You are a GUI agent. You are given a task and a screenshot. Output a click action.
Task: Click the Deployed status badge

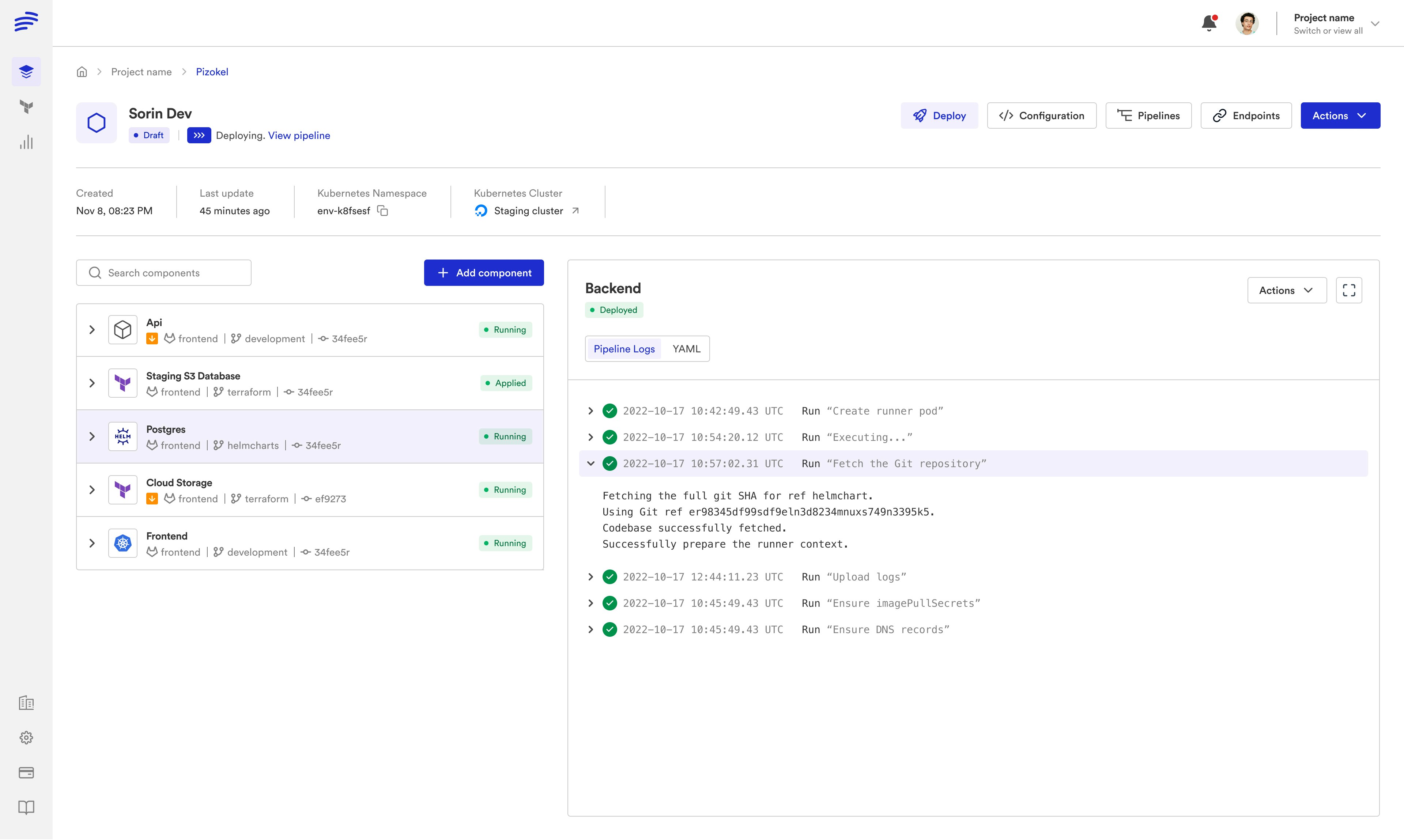pos(614,310)
